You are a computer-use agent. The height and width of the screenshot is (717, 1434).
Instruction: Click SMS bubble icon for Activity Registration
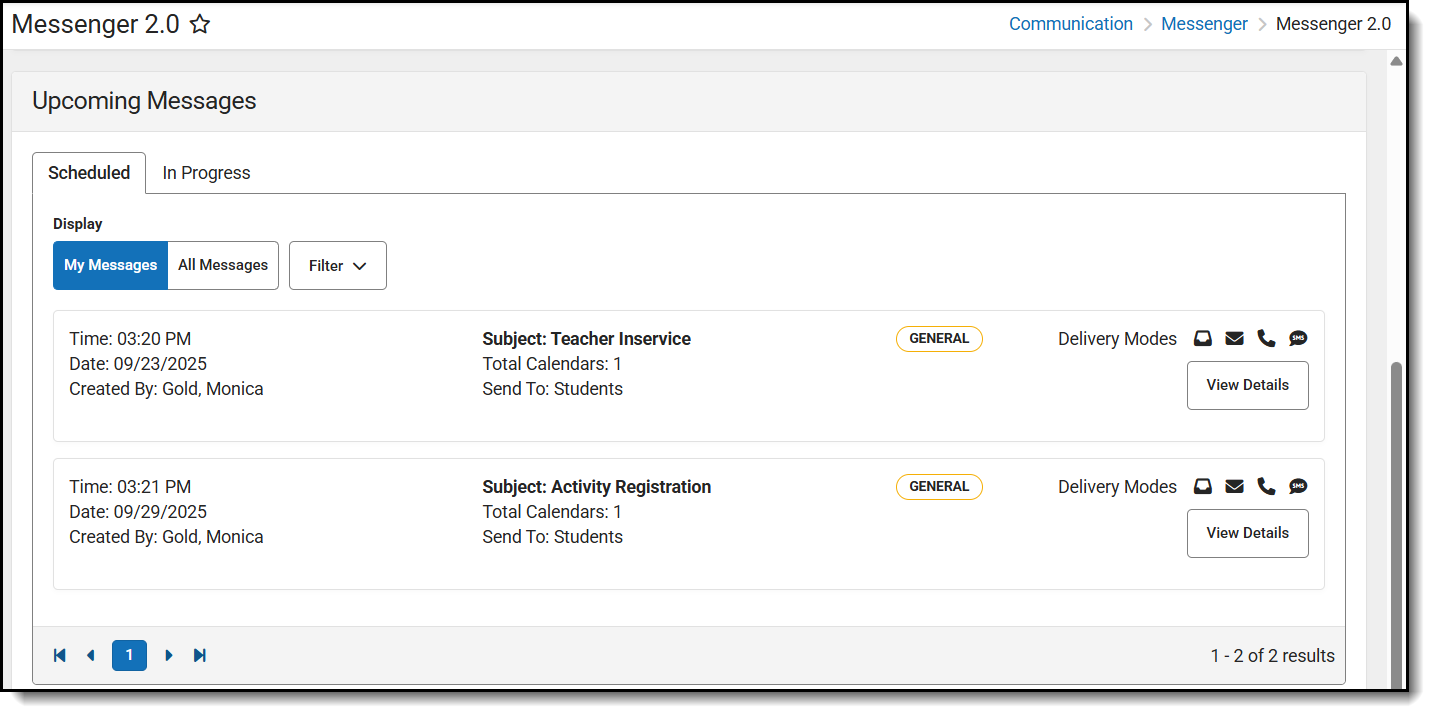1298,487
